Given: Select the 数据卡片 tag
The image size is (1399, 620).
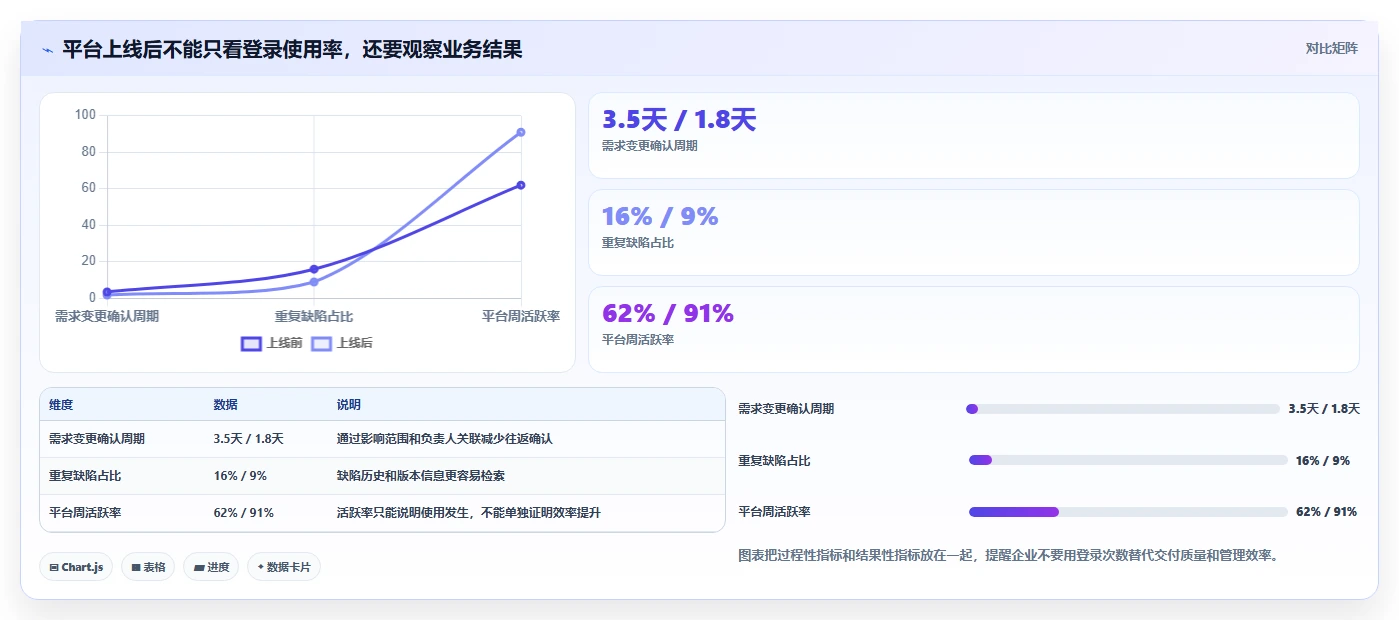Looking at the screenshot, I should 284,567.
